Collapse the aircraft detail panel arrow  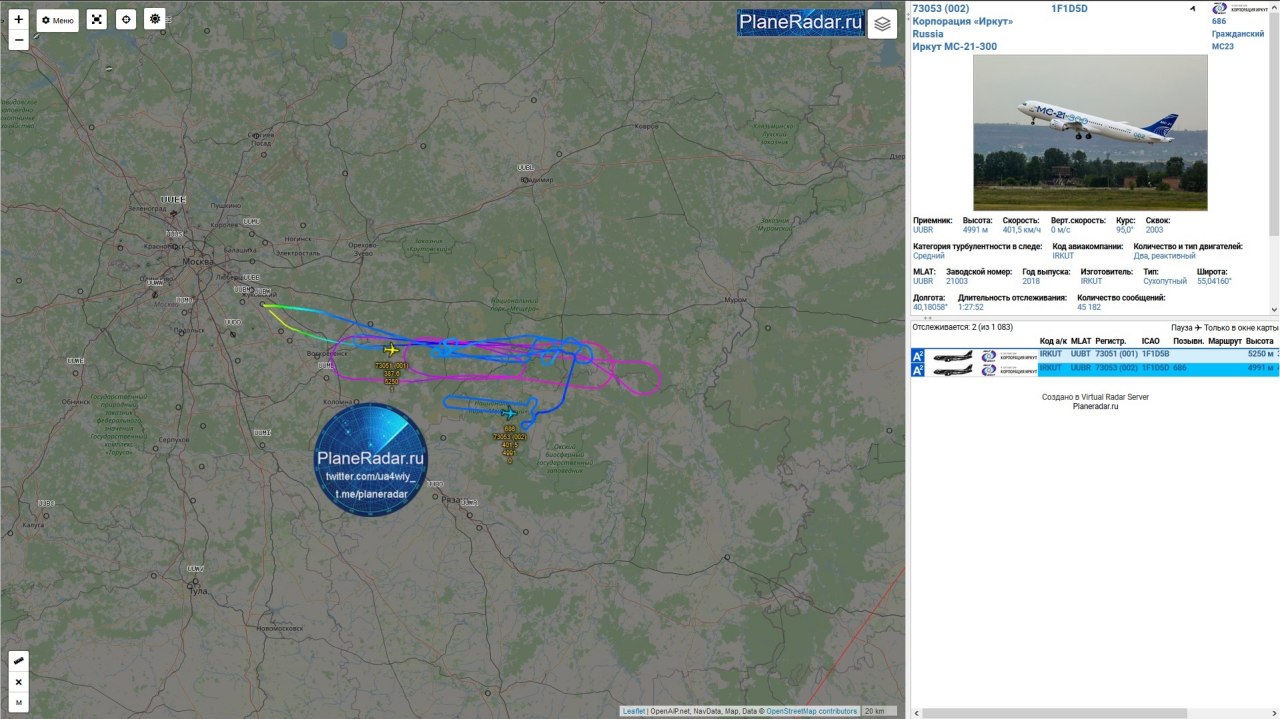point(1192,8)
